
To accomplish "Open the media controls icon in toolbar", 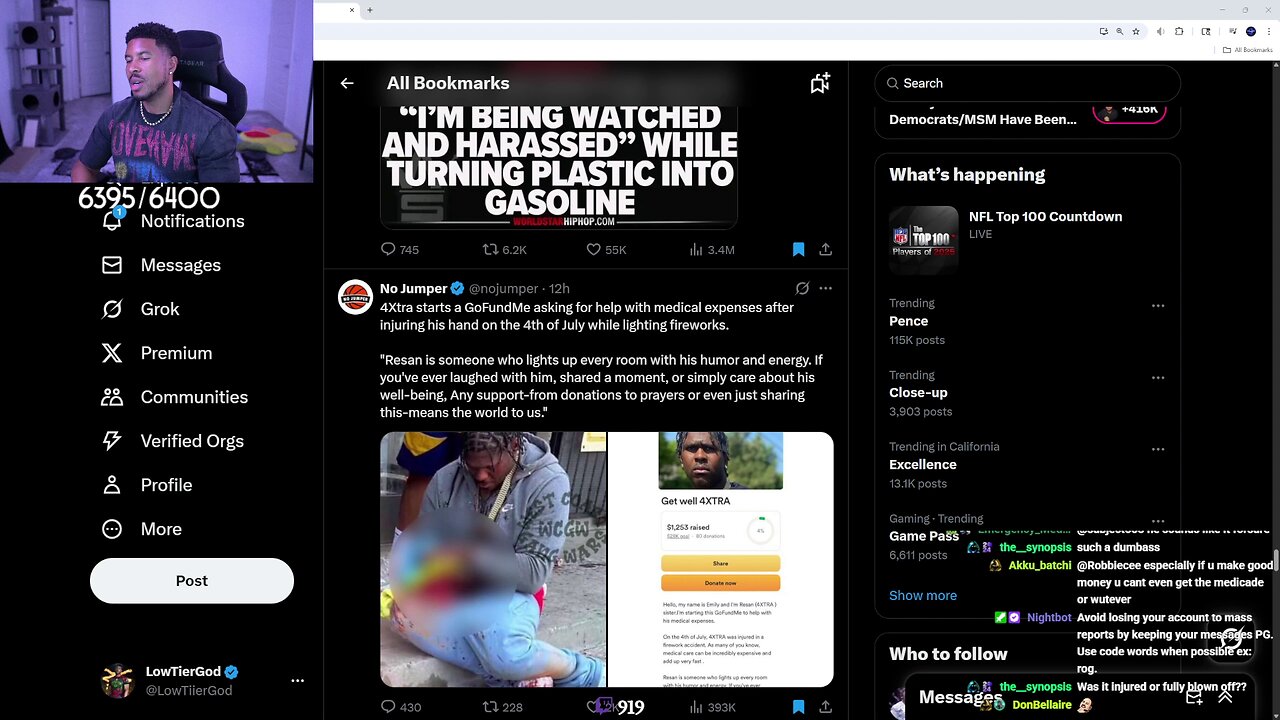I will coord(1233,31).
